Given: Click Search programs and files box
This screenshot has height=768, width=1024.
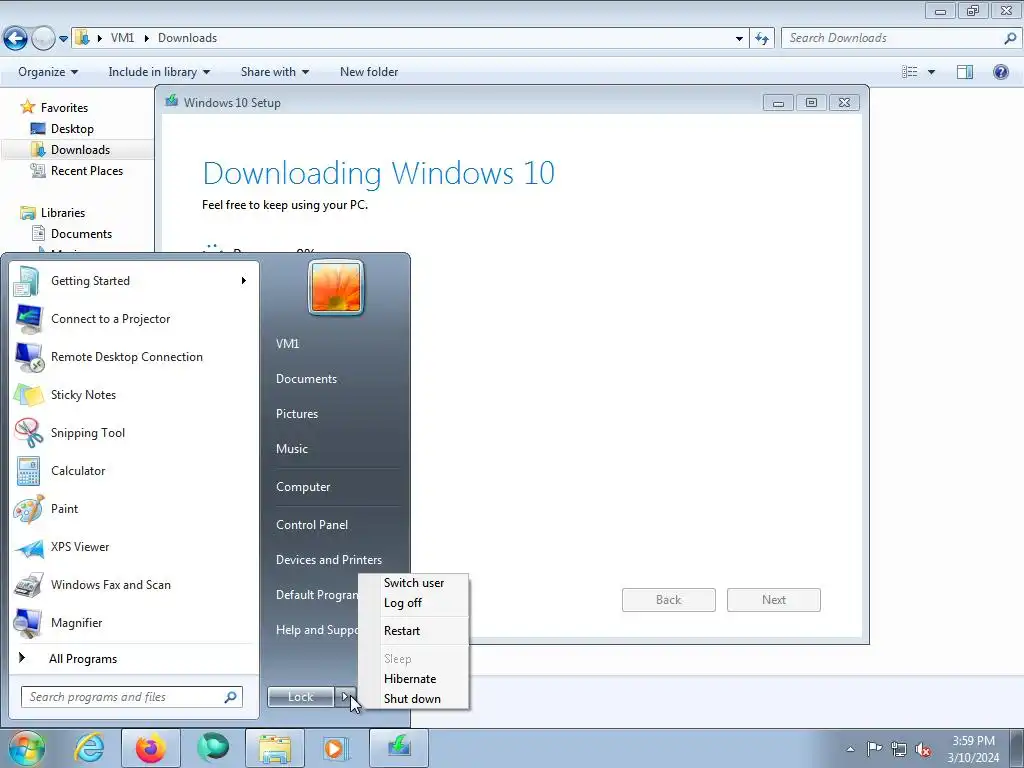Looking at the screenshot, I should pos(132,697).
